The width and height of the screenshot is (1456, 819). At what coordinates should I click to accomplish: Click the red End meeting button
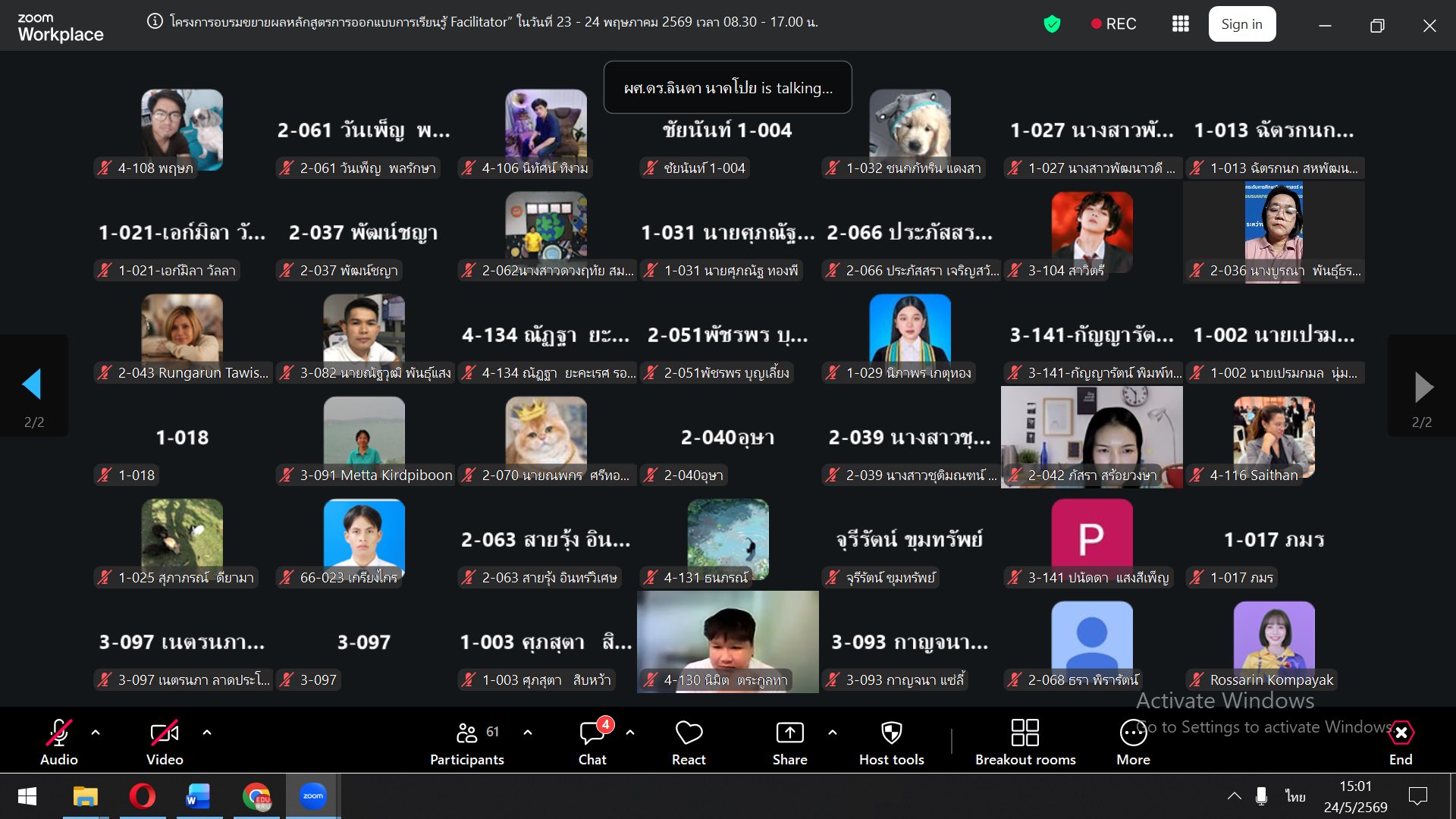(x=1401, y=742)
